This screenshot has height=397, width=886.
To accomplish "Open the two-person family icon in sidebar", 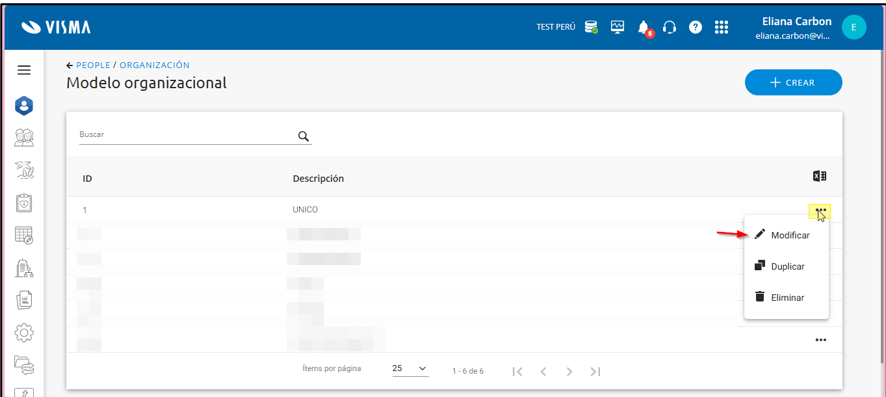I will 24,137.
